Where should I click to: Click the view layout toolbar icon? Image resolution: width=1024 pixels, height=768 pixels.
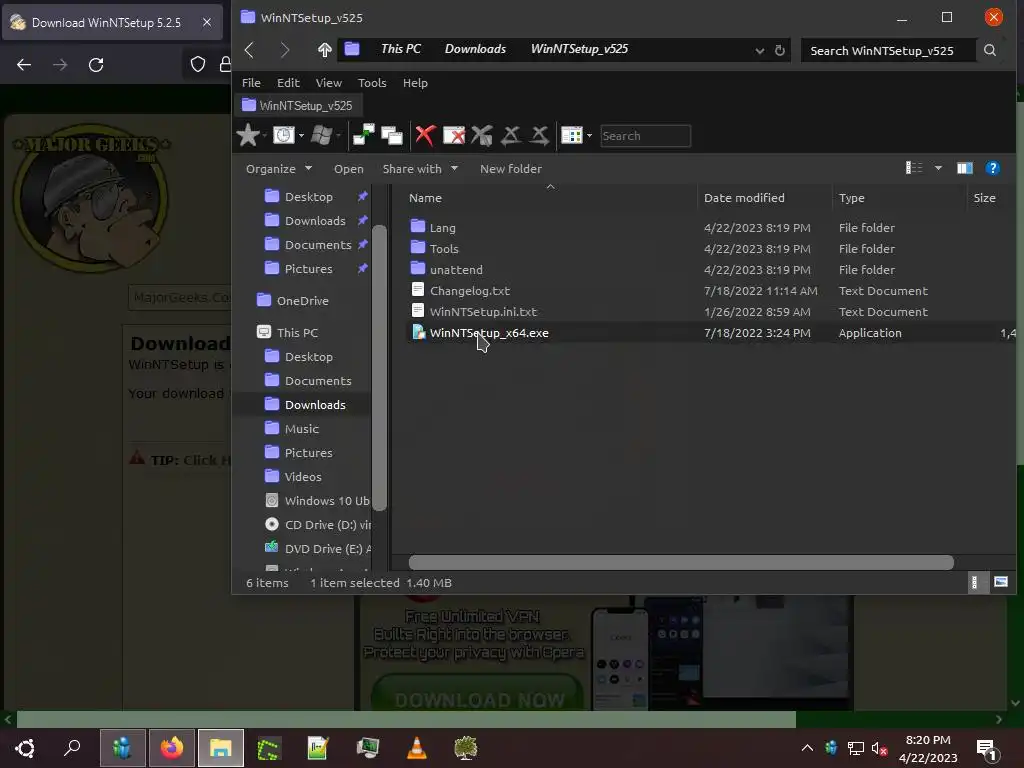tap(571, 135)
